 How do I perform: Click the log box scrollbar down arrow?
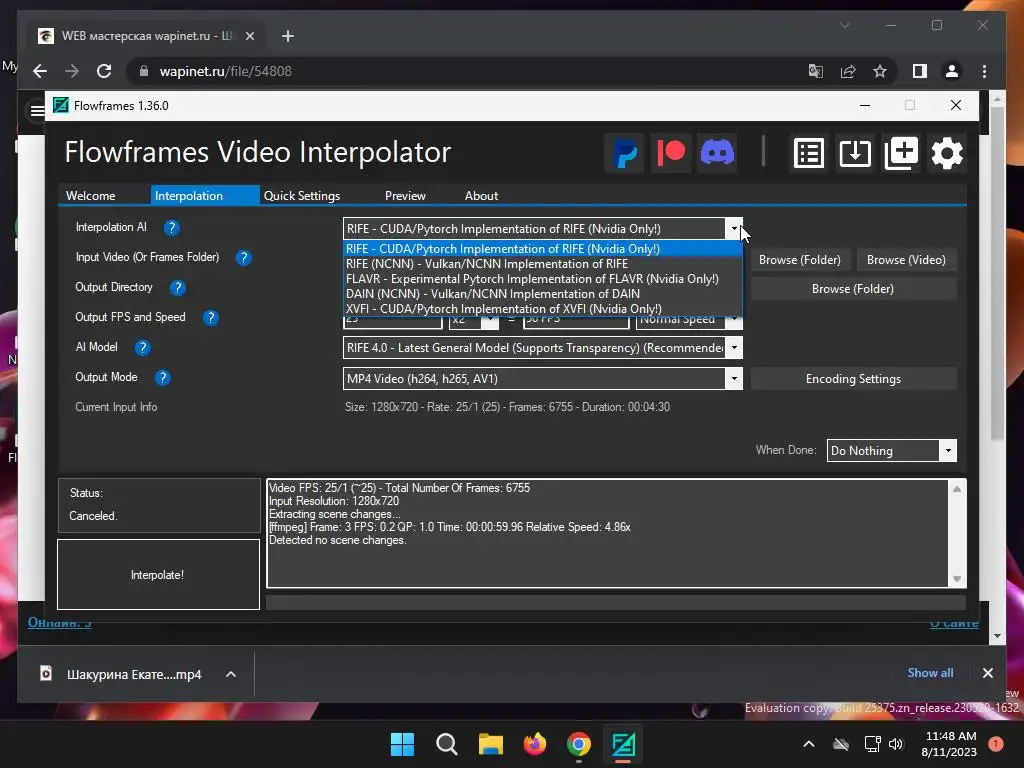point(957,579)
